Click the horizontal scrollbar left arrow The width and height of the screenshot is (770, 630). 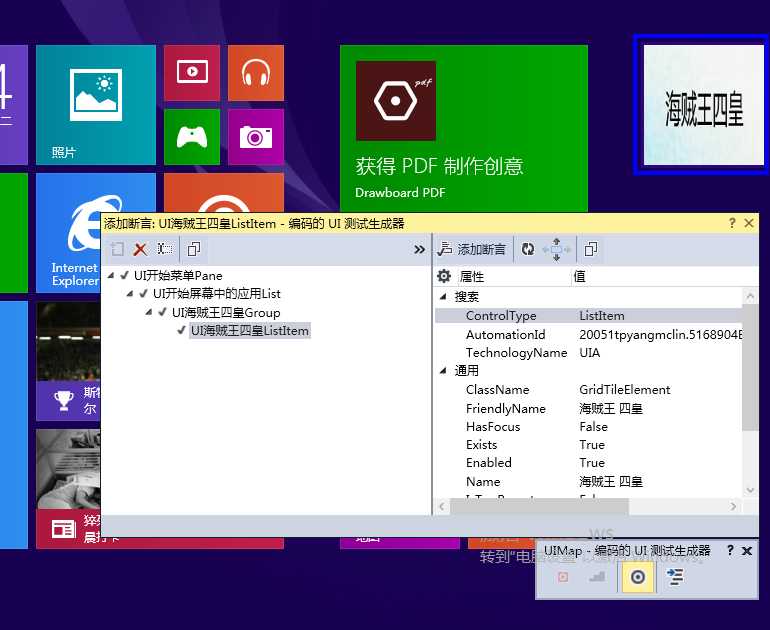click(x=441, y=506)
